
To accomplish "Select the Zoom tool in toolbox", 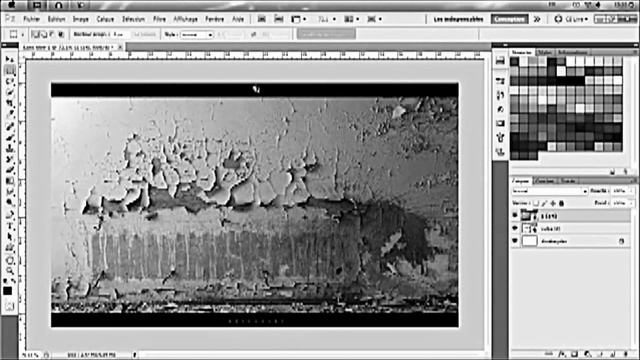I will (x=9, y=271).
